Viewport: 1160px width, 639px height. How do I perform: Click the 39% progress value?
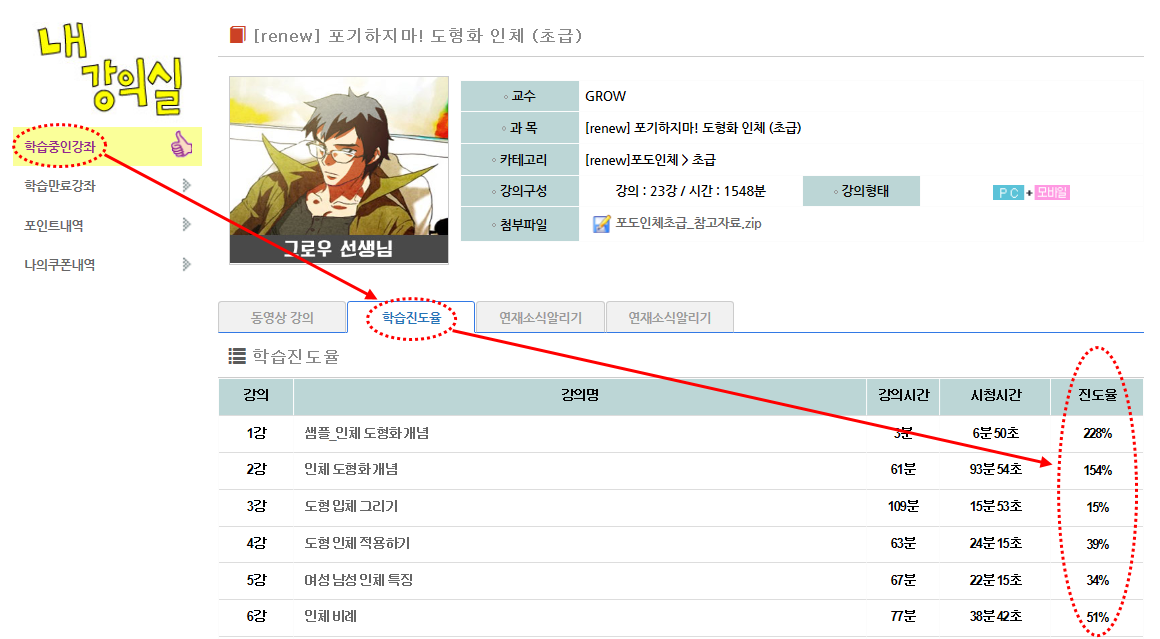click(1097, 544)
